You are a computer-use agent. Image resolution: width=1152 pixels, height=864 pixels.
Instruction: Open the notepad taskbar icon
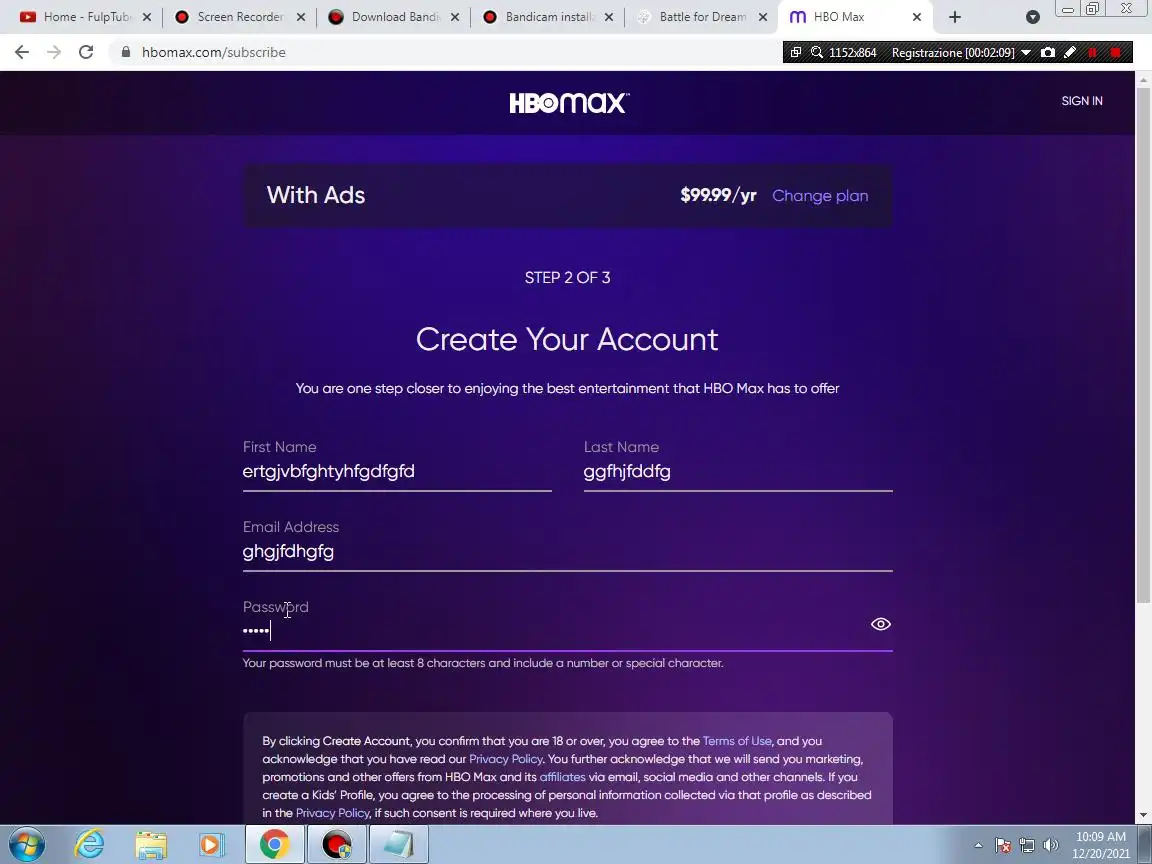coord(398,845)
